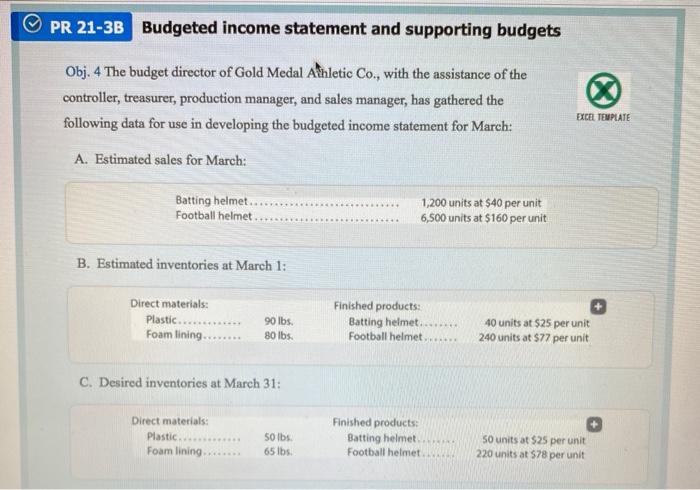
Task: Click 40 units at $25 per unit
Action: pyautogui.click(x=537, y=323)
